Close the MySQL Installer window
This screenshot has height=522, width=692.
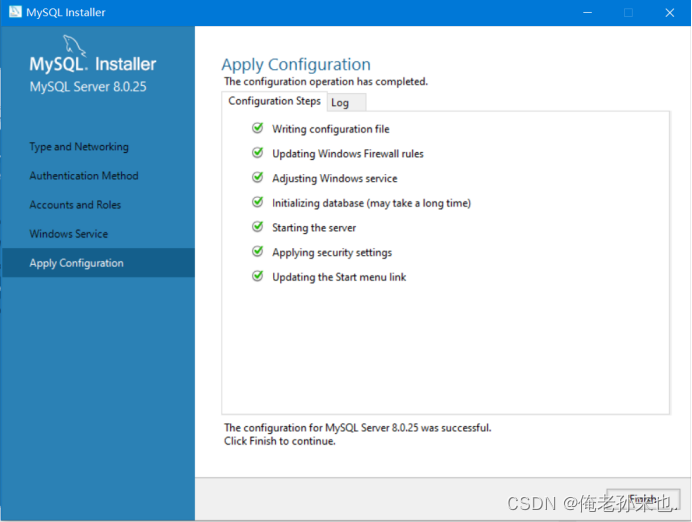[669, 12]
